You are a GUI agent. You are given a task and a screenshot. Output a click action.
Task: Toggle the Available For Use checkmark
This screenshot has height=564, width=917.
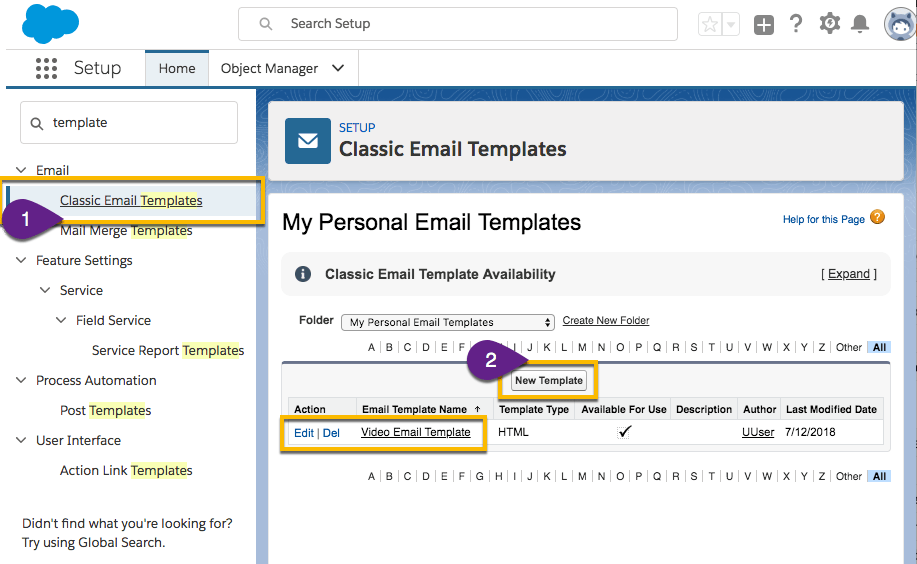[624, 432]
